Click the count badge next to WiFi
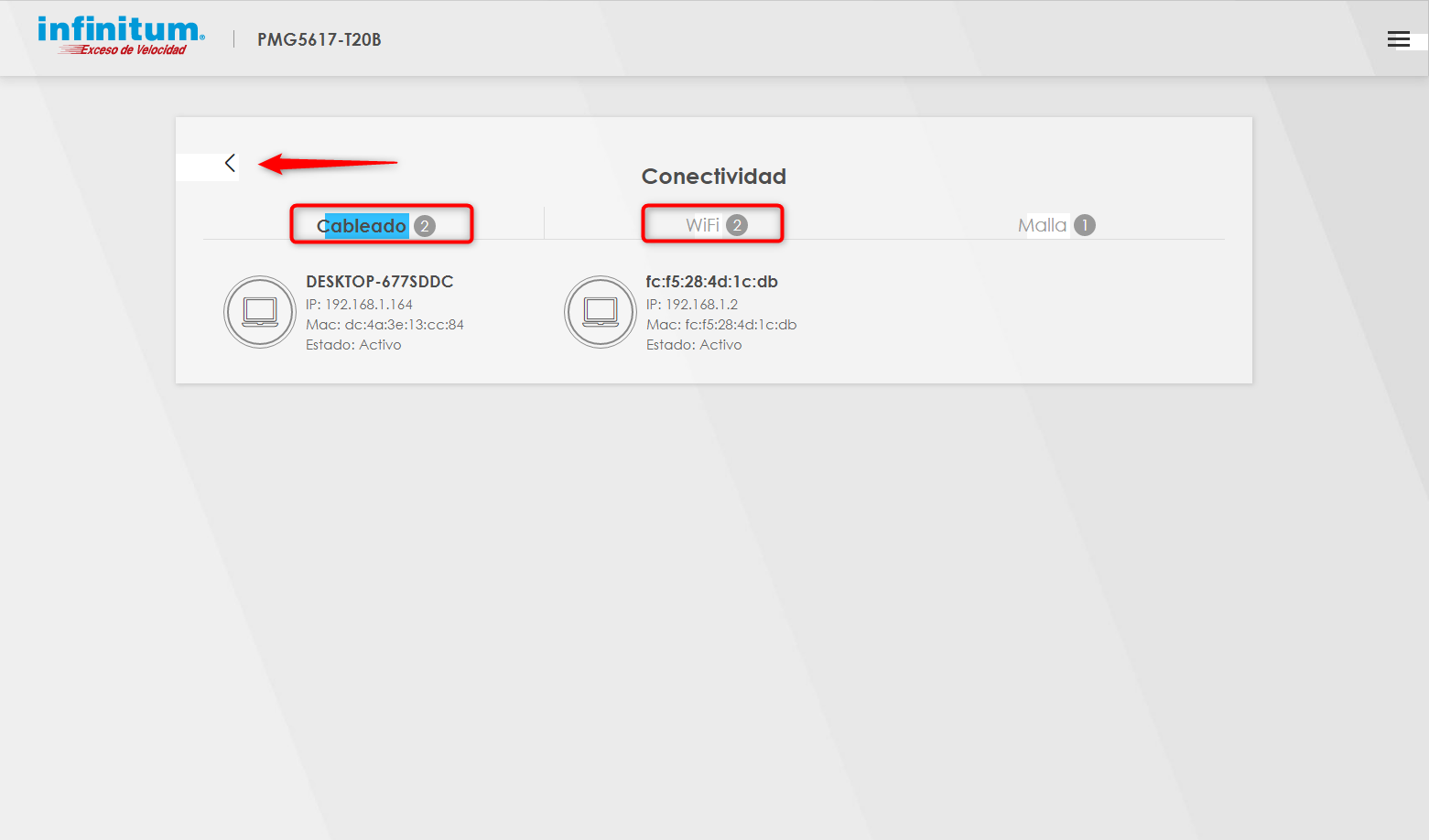 737,225
